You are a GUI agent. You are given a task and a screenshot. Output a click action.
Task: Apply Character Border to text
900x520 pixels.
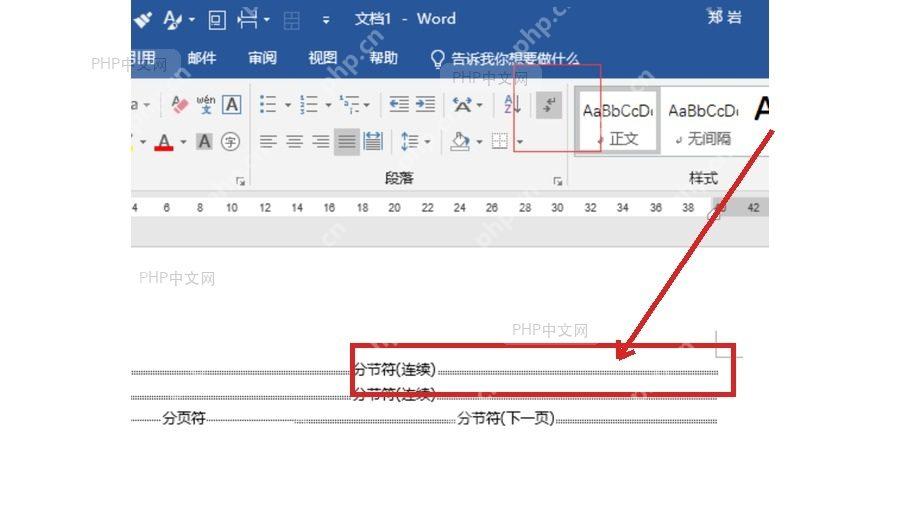click(231, 104)
